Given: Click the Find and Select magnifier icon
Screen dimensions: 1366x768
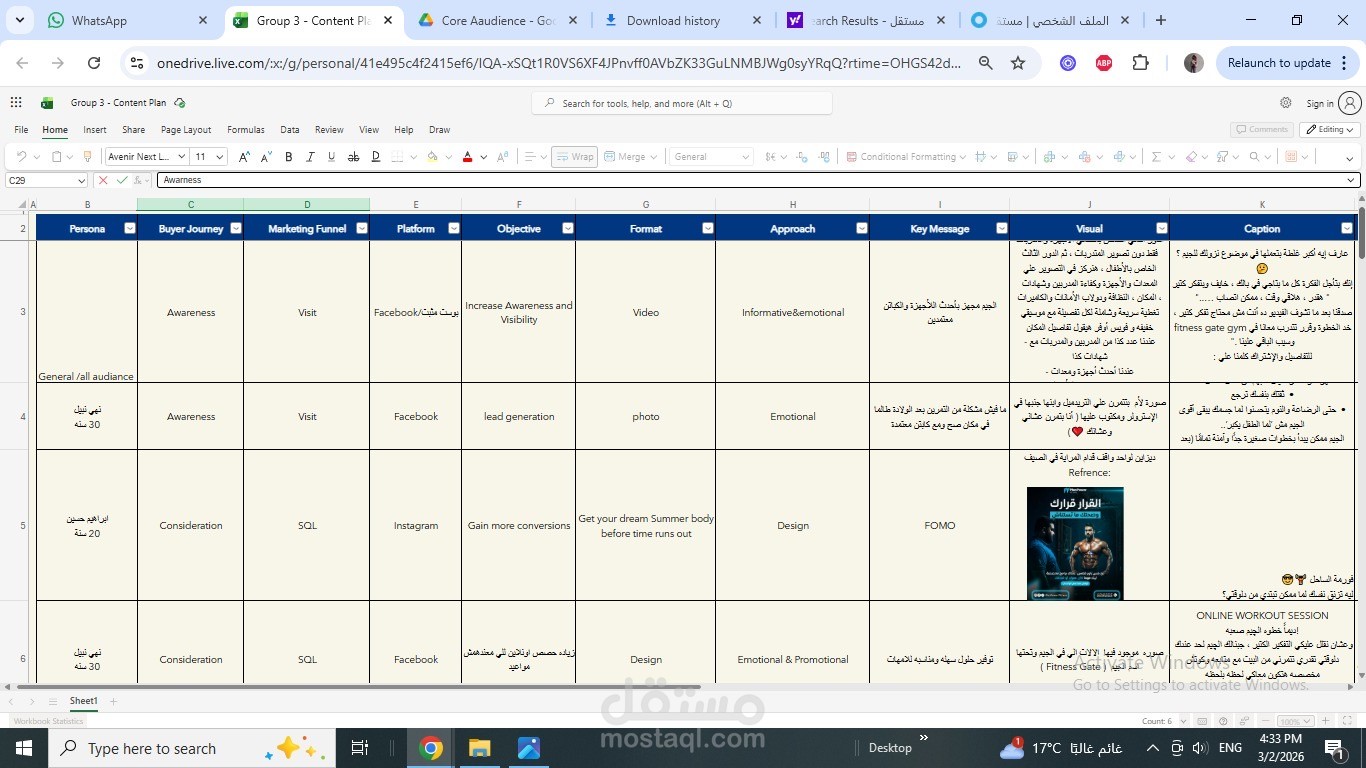Looking at the screenshot, I should pyautogui.click(x=1254, y=156).
